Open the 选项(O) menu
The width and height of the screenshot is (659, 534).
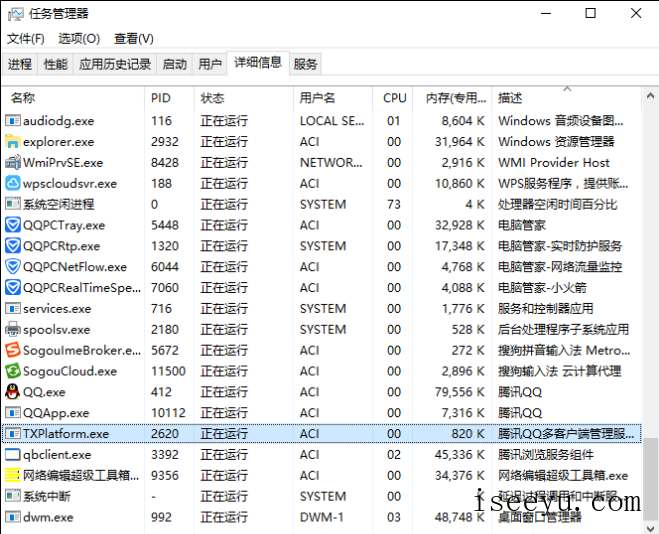tap(79, 39)
